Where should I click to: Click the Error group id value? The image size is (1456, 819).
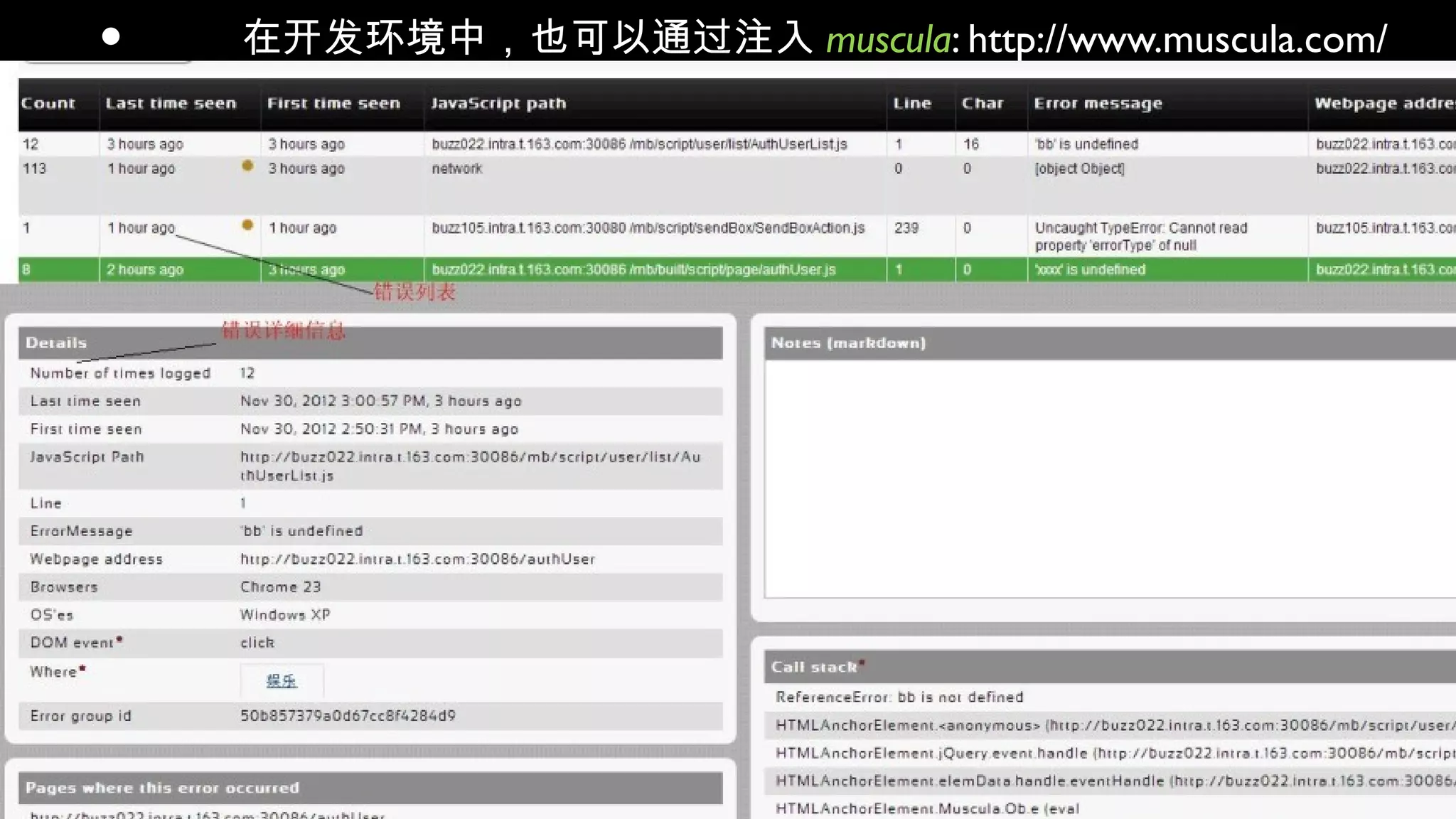pos(348,716)
